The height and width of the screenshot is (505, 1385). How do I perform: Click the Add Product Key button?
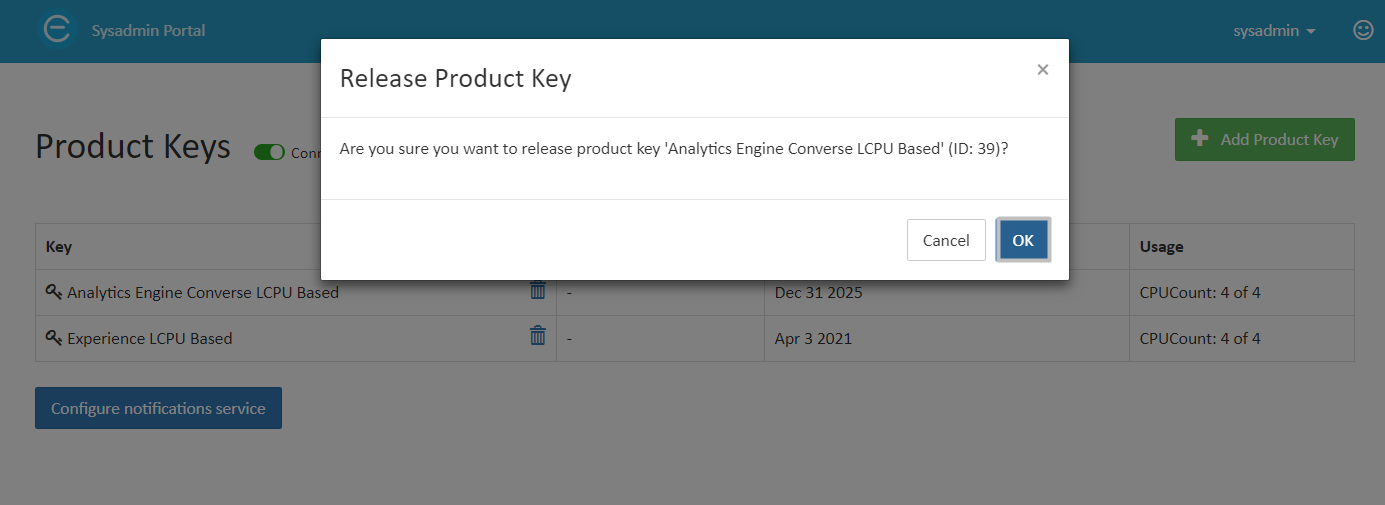coord(1265,139)
